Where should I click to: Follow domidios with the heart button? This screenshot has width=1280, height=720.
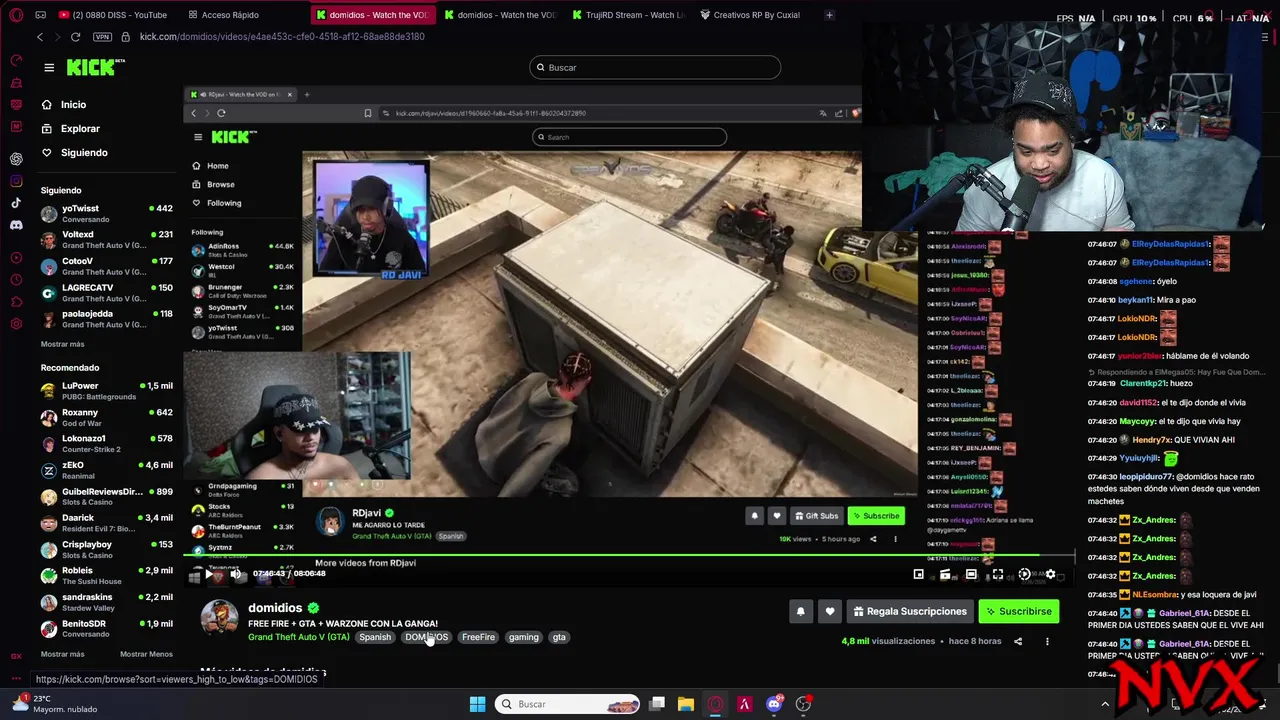tap(829, 611)
